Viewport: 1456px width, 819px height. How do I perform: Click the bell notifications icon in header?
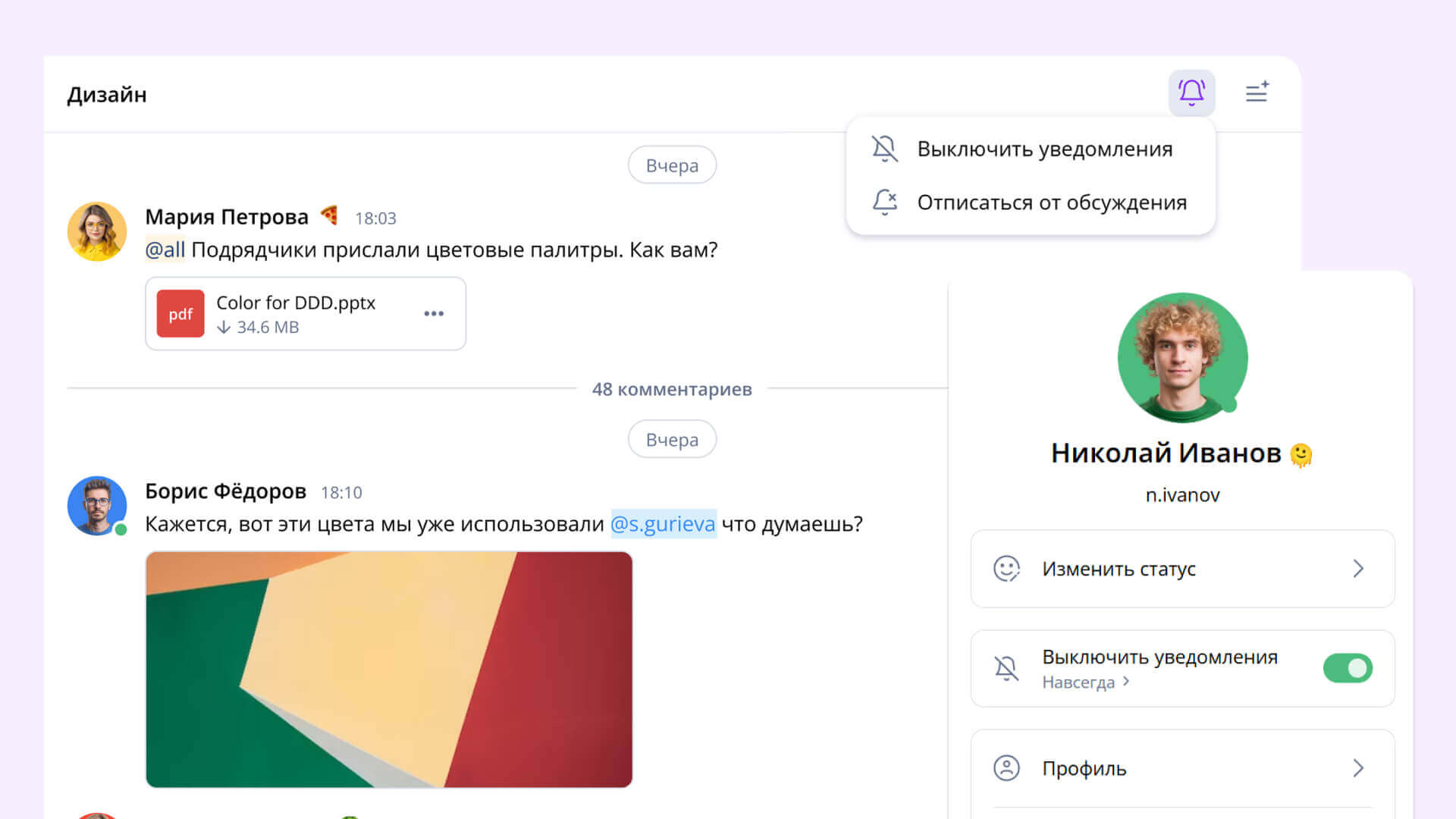[x=1191, y=93]
